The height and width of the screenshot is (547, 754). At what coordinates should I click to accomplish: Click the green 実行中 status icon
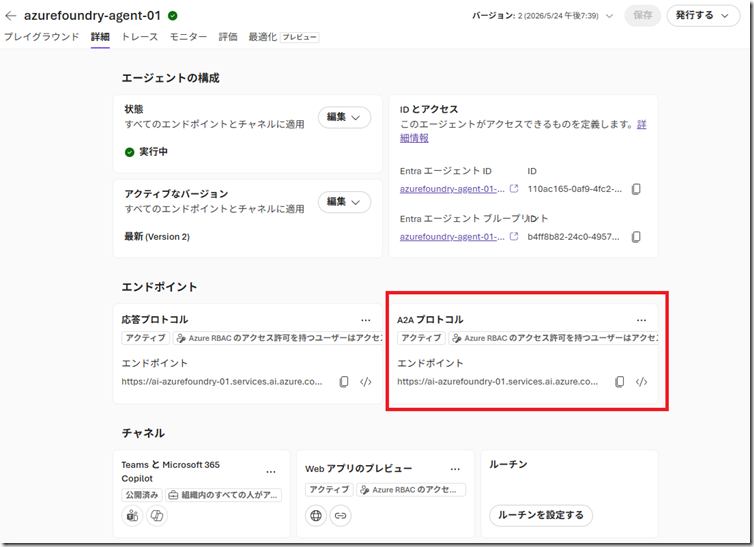point(129,152)
